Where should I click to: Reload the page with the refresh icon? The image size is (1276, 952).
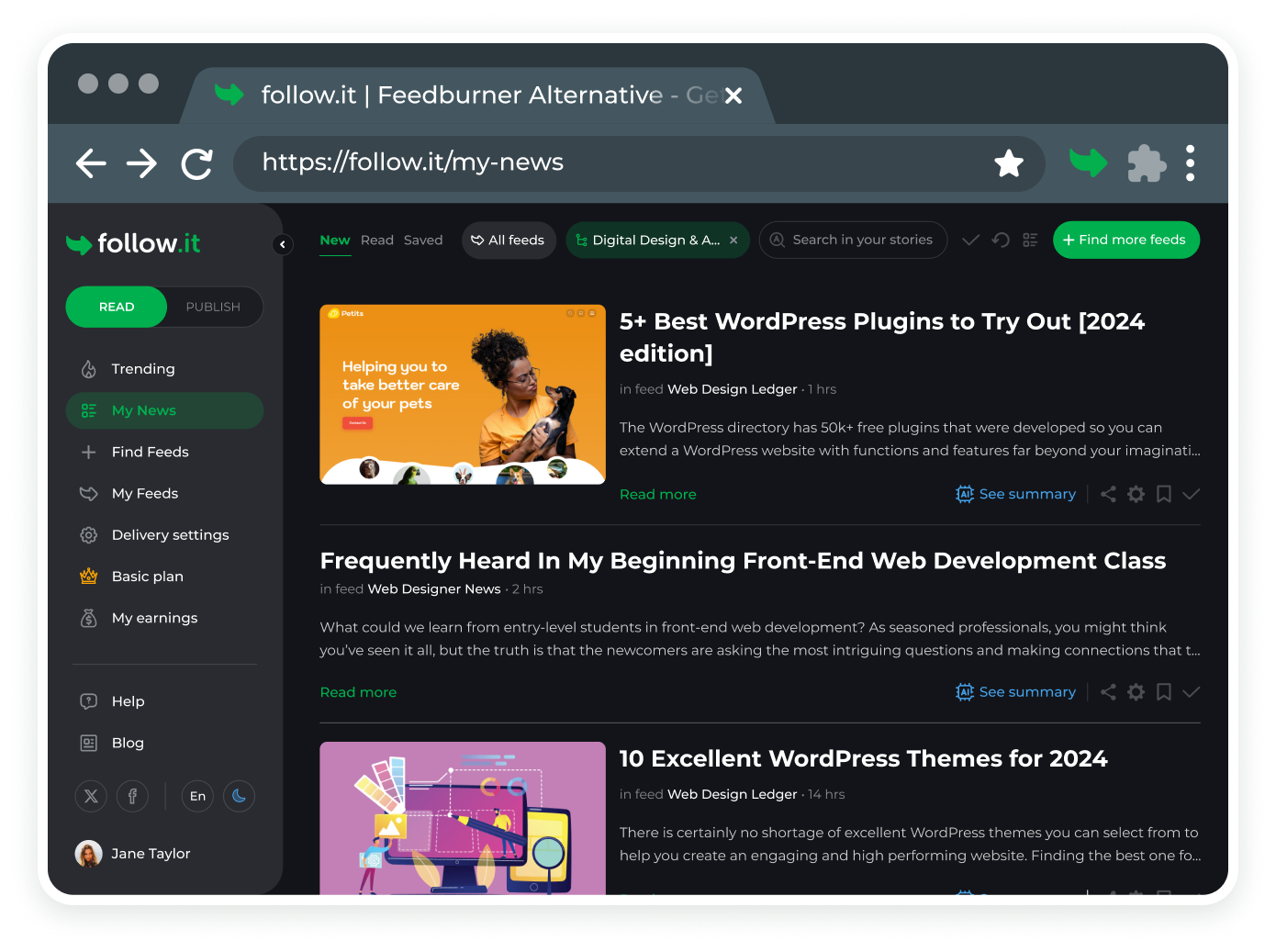pos(197,164)
